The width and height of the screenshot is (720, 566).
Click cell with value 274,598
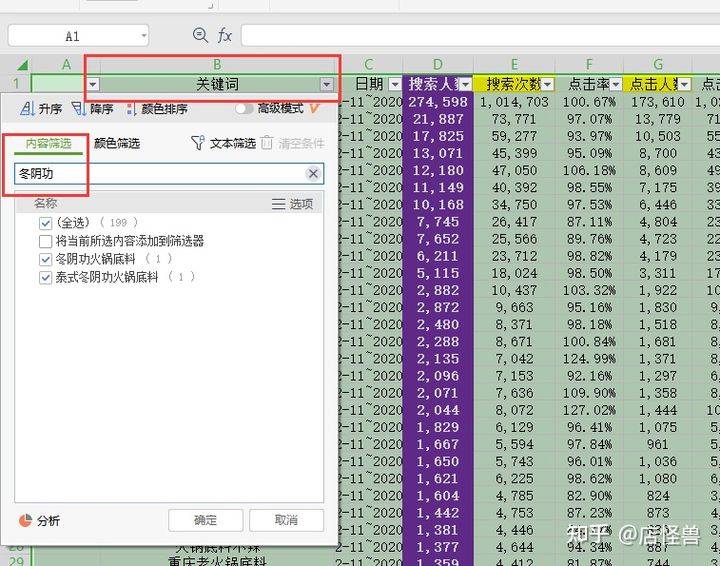(x=438, y=102)
